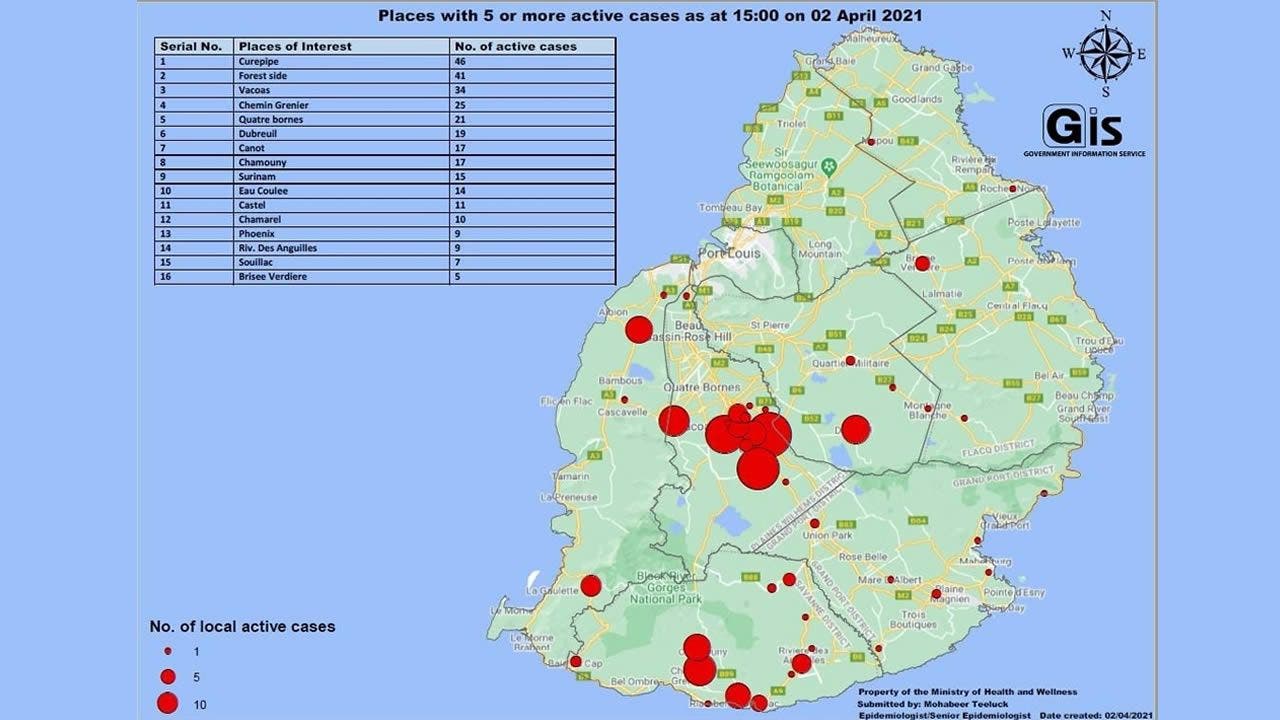
Task: Select the Brisee Verdiere table row
Action: [385, 277]
